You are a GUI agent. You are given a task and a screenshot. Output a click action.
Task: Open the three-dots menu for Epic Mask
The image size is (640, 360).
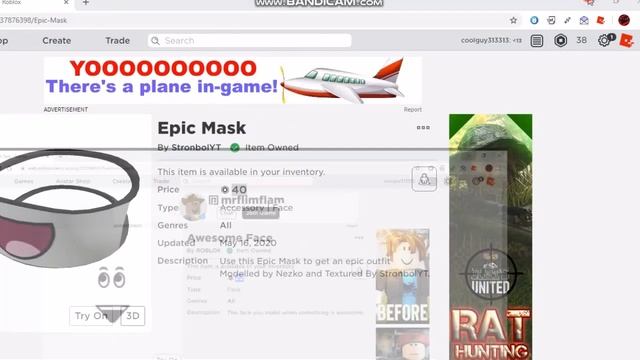(423, 128)
